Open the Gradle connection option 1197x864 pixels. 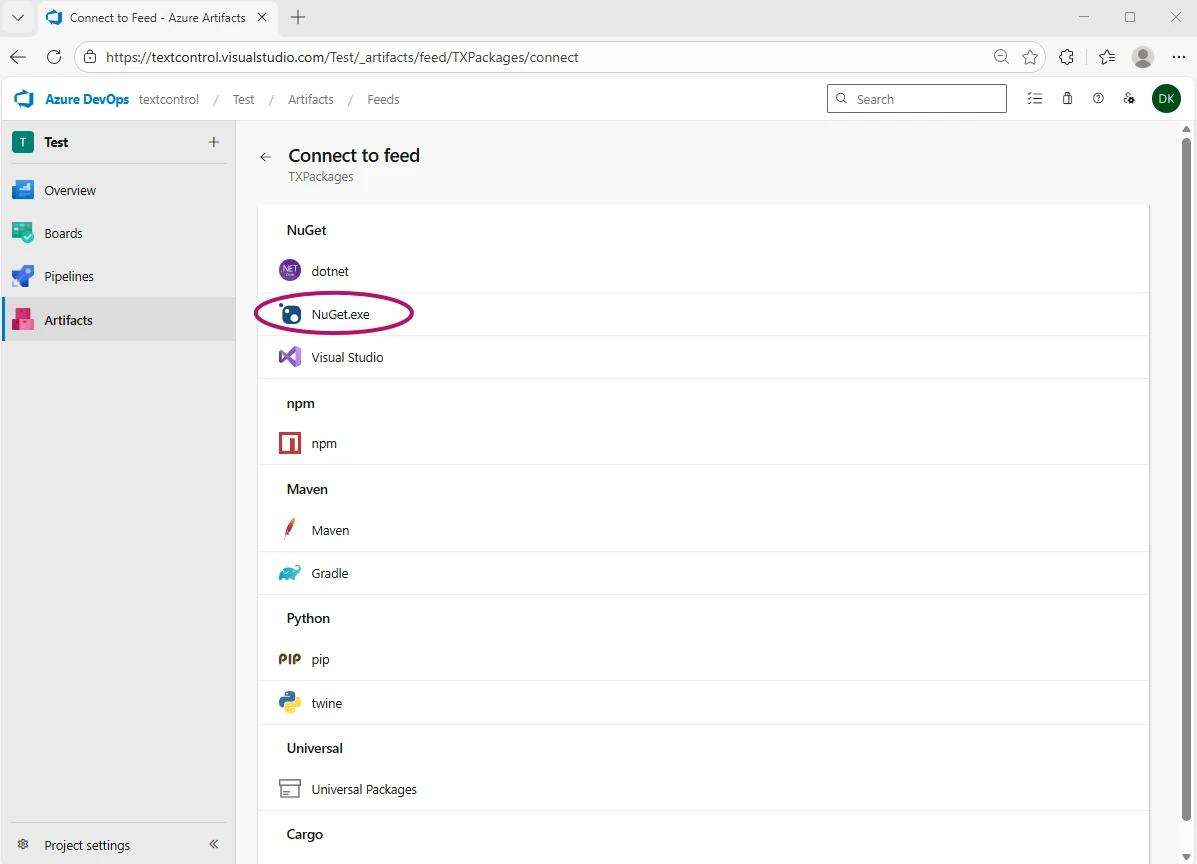pos(330,573)
